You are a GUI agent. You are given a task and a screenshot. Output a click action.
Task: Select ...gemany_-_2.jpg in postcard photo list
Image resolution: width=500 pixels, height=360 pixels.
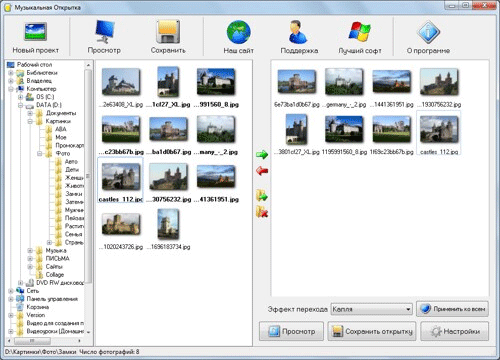[x=344, y=82]
